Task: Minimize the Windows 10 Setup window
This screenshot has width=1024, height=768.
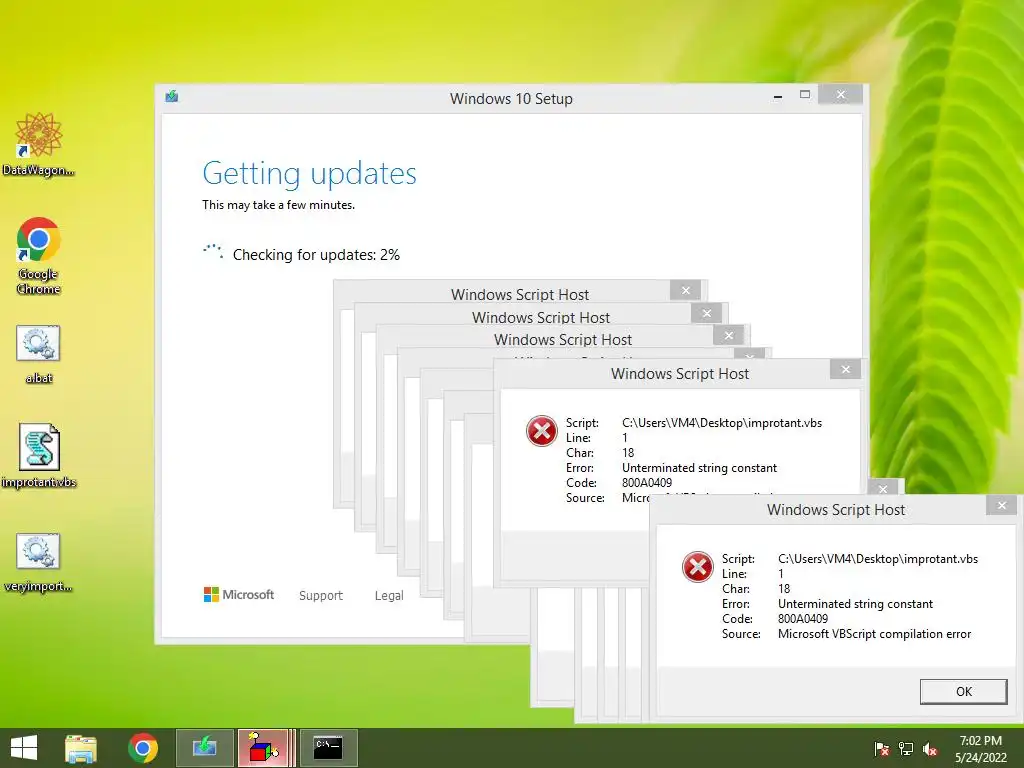Action: click(x=778, y=96)
